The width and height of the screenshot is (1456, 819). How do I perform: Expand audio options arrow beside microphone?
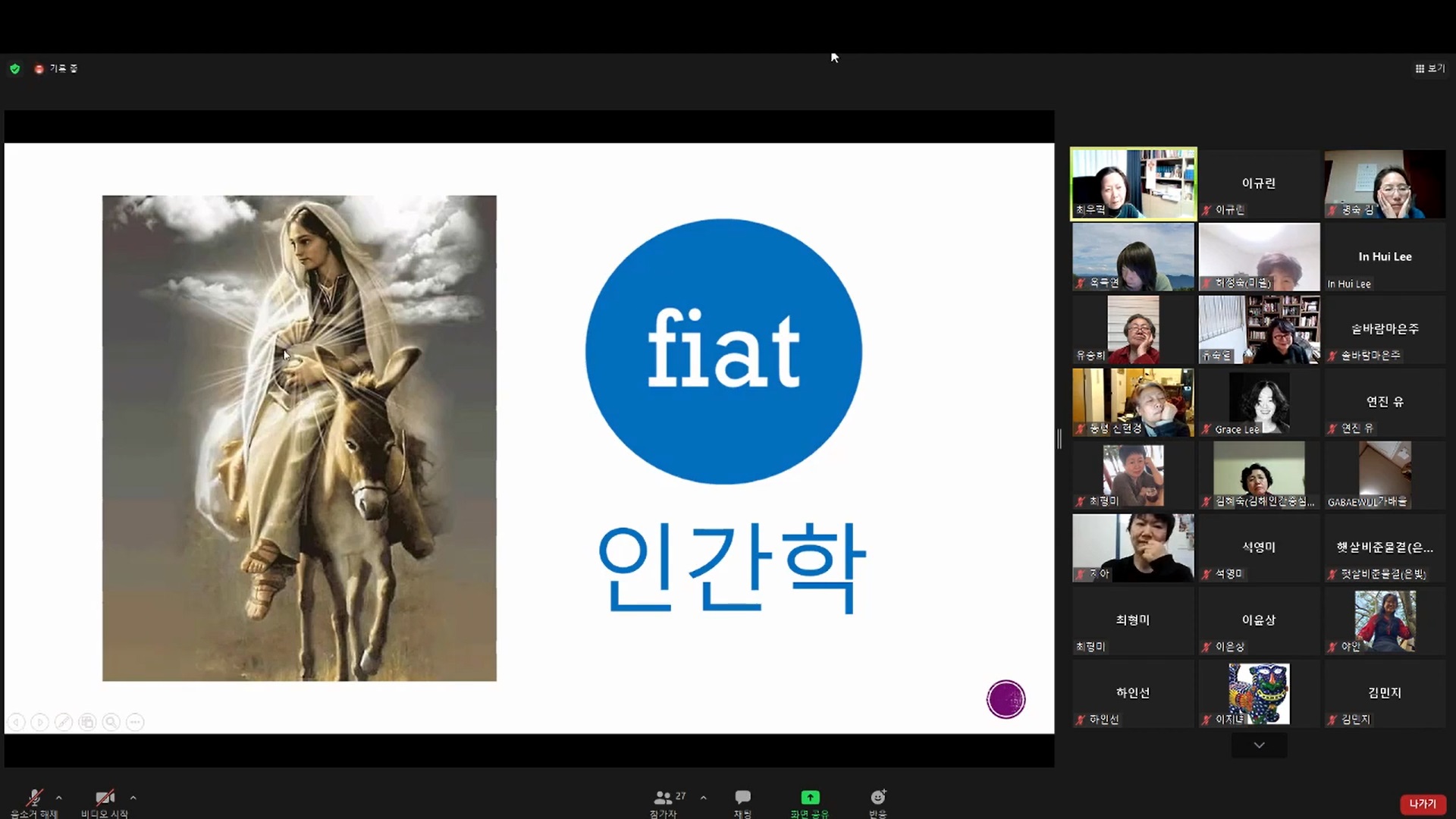click(59, 798)
